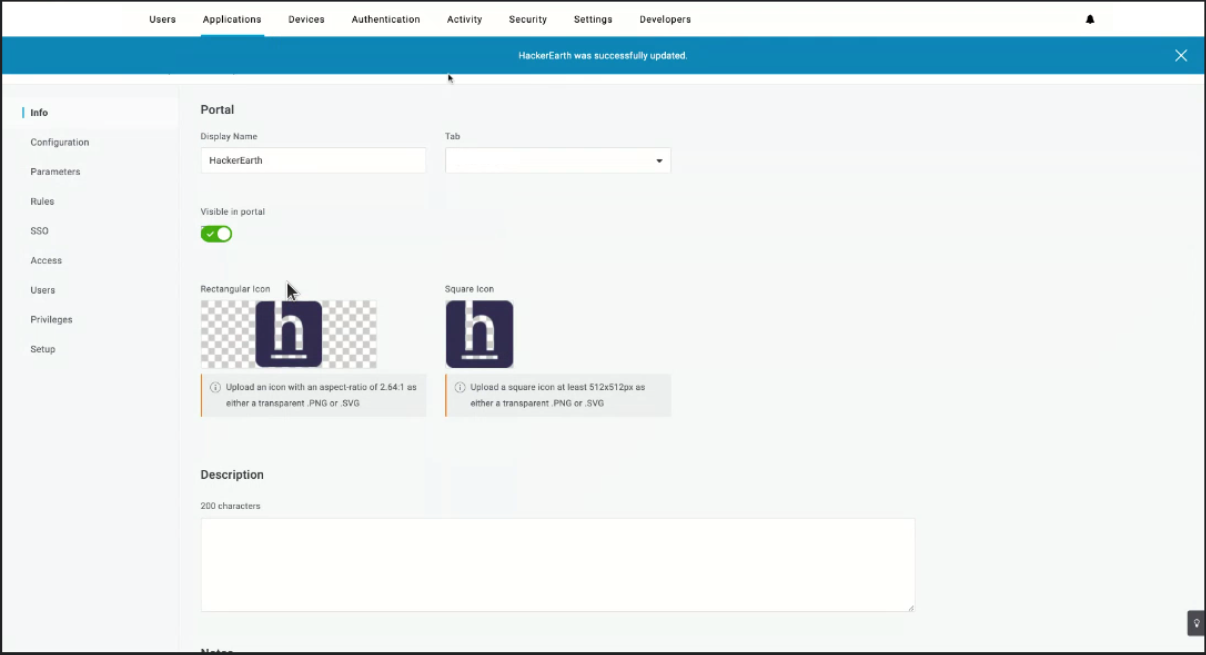The height and width of the screenshot is (655, 1206).
Task: Open the Rules sidebar section
Action: 42,201
